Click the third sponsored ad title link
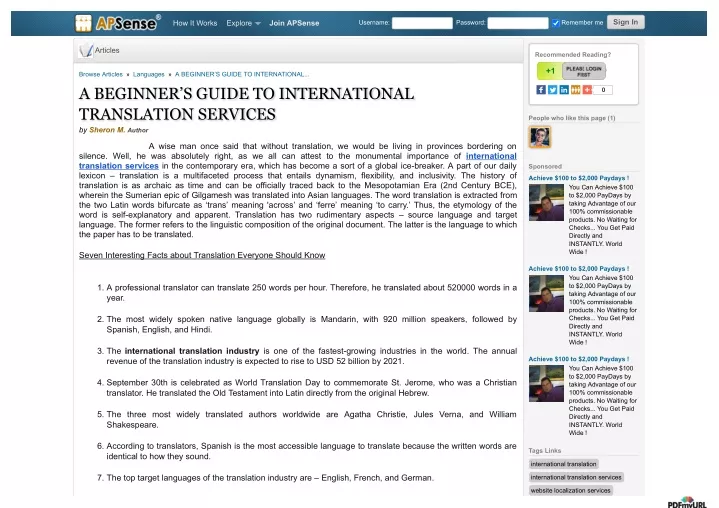 (579, 359)
